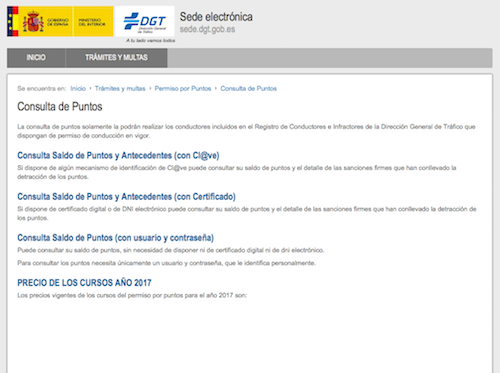Image resolution: width=500 pixels, height=373 pixels.
Task: Click the 'Se encuentra en:' label
Action: pyautogui.click(x=42, y=89)
